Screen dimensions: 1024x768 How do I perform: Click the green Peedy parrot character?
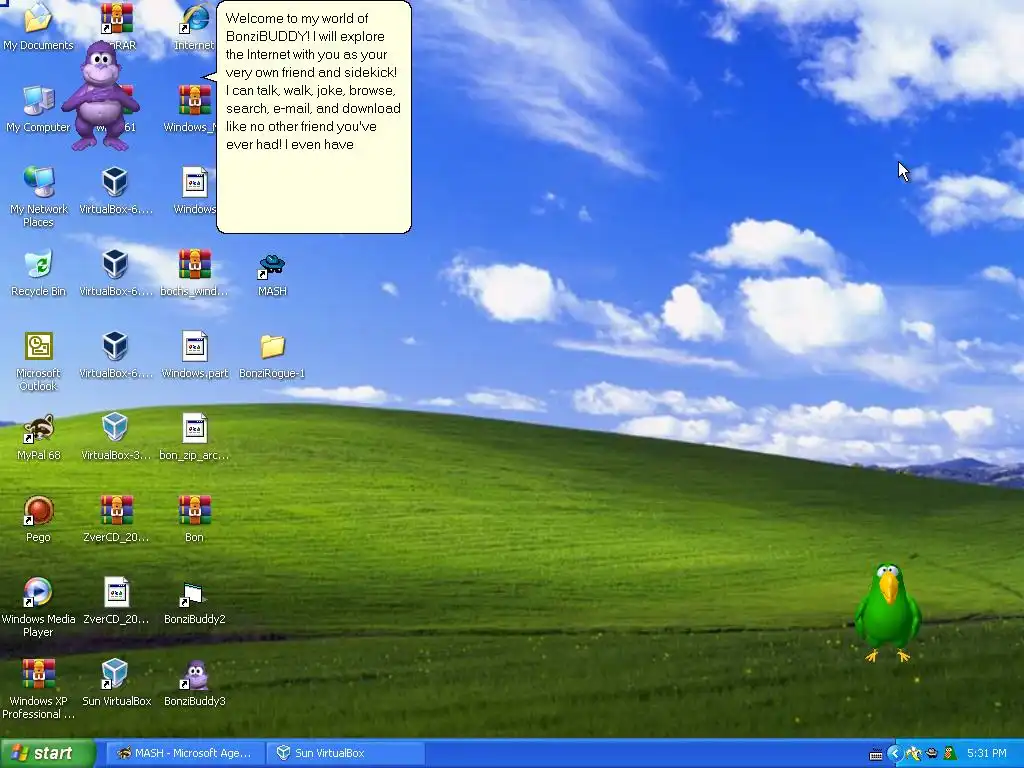pyautogui.click(x=888, y=613)
